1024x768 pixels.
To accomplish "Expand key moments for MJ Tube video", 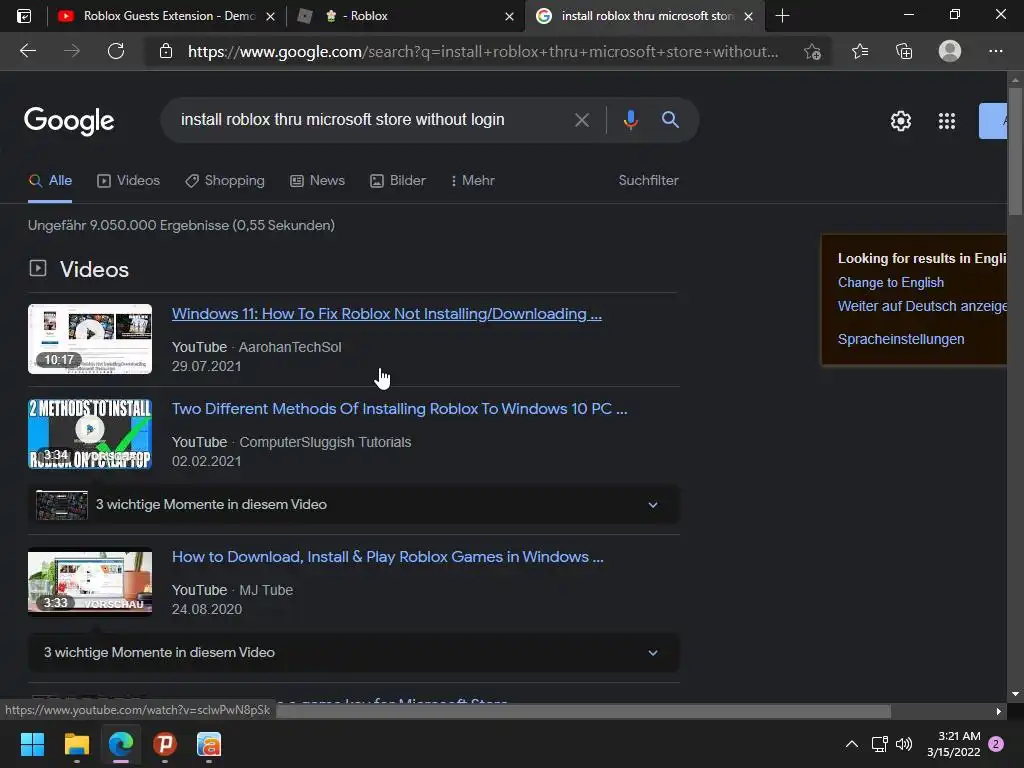I will [353, 652].
